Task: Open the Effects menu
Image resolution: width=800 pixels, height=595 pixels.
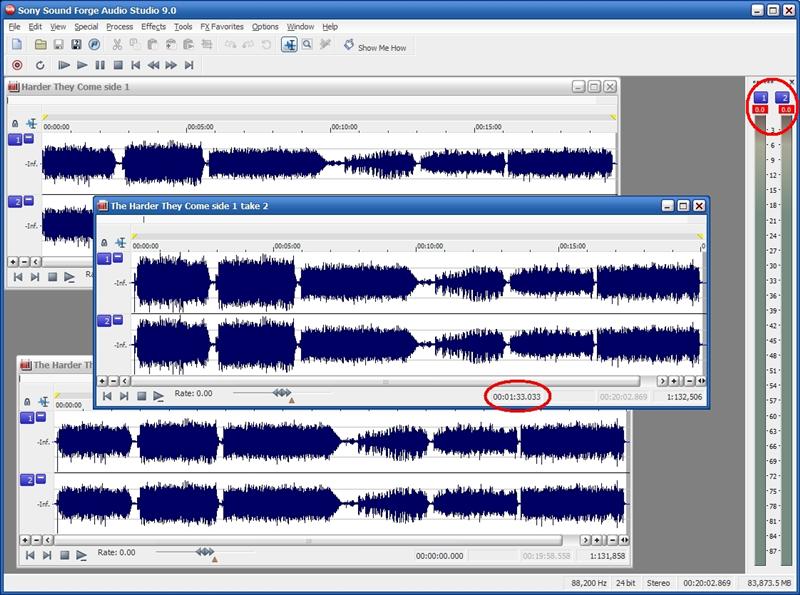Action: pyautogui.click(x=154, y=27)
